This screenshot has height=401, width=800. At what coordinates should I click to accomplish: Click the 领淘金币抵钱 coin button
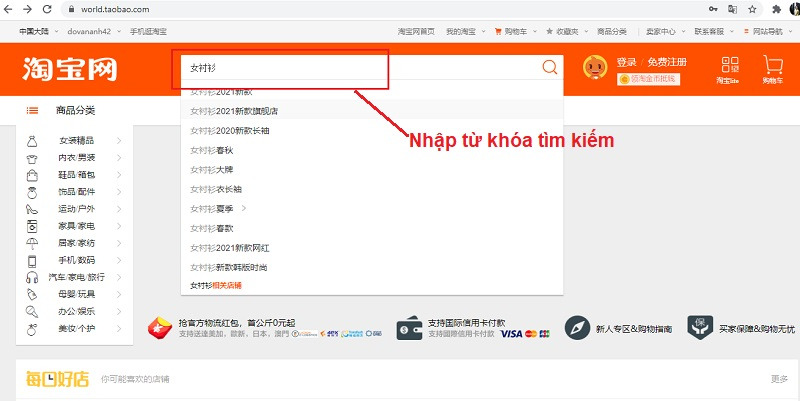pos(648,79)
